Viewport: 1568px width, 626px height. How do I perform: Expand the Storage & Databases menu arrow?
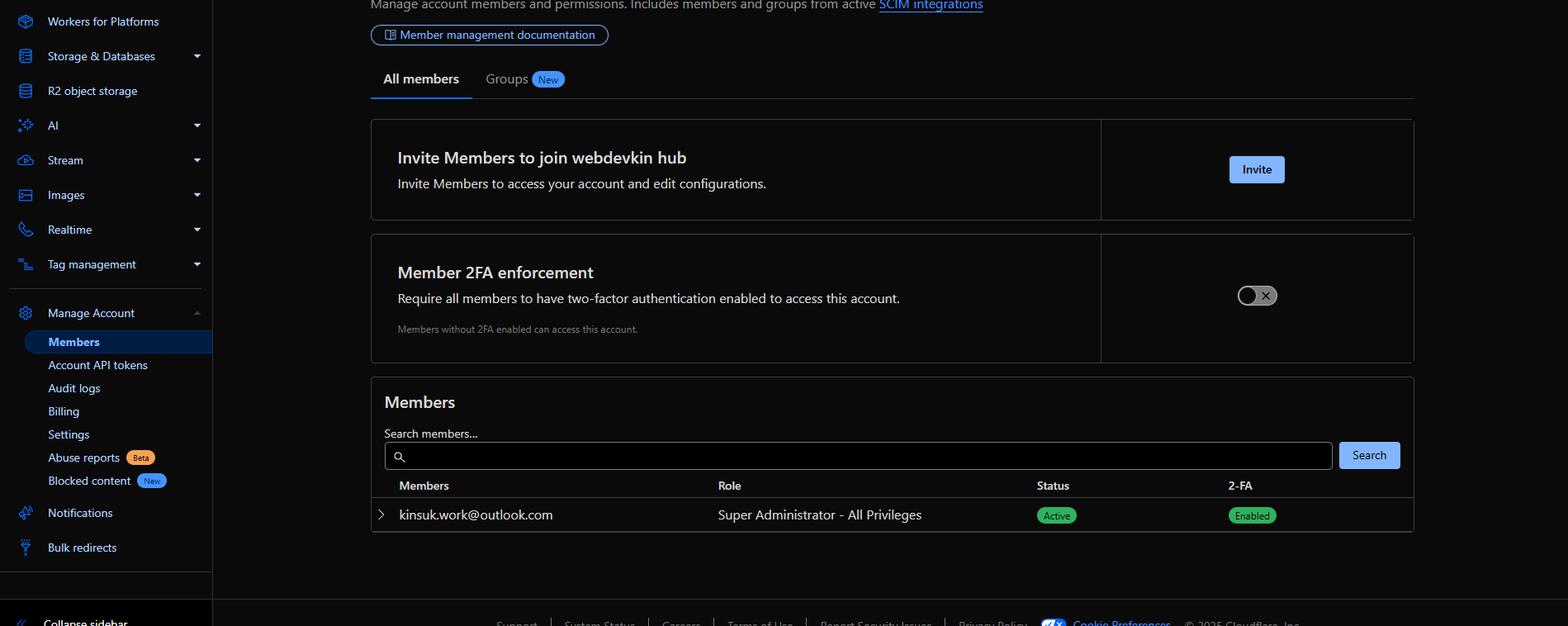pos(197,56)
